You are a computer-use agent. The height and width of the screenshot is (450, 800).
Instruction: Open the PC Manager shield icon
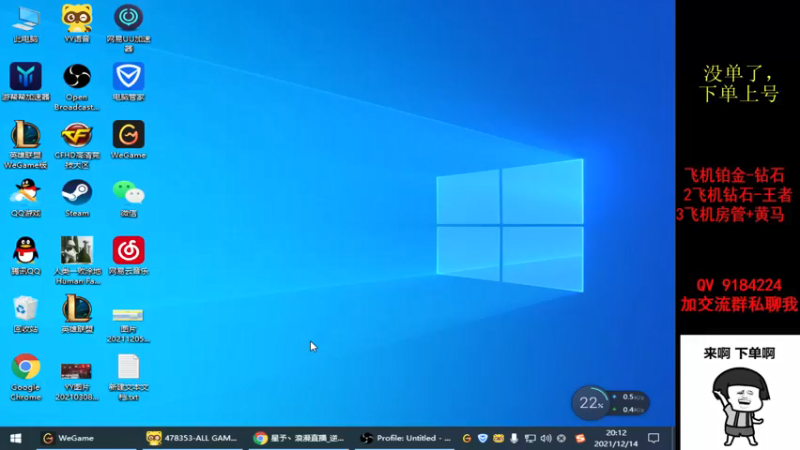128,82
